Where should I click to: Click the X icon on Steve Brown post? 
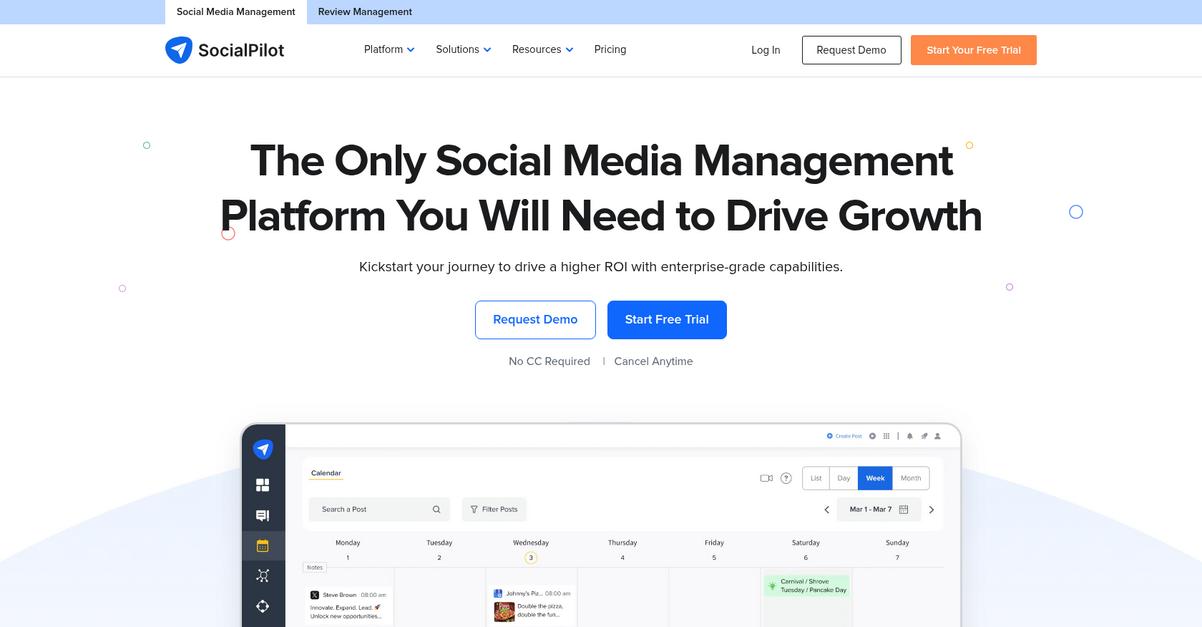coord(315,594)
